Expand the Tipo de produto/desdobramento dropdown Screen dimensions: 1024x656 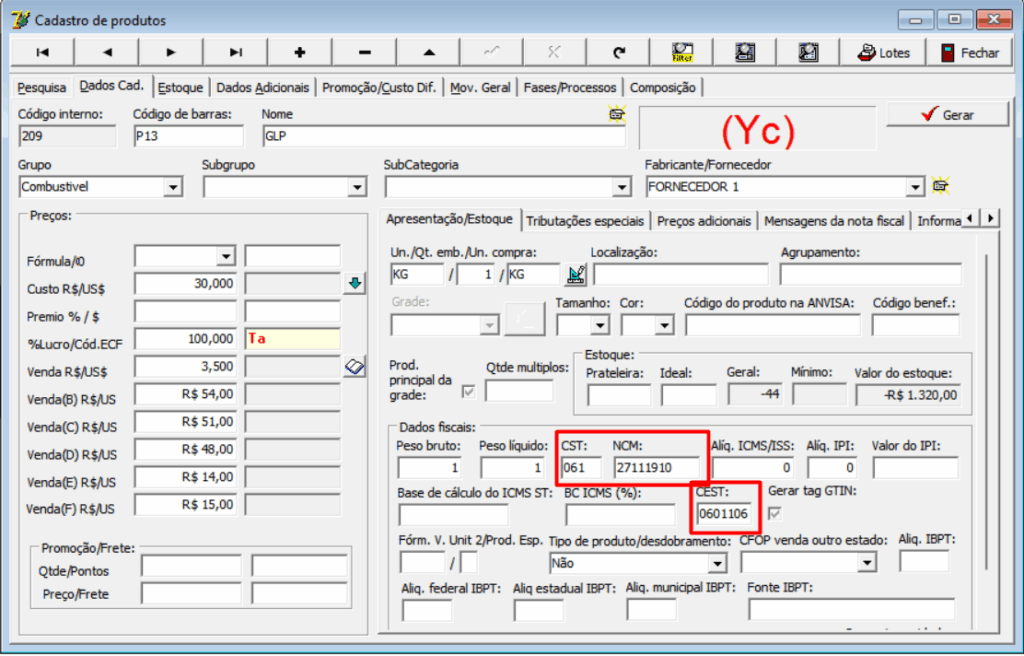[x=716, y=563]
